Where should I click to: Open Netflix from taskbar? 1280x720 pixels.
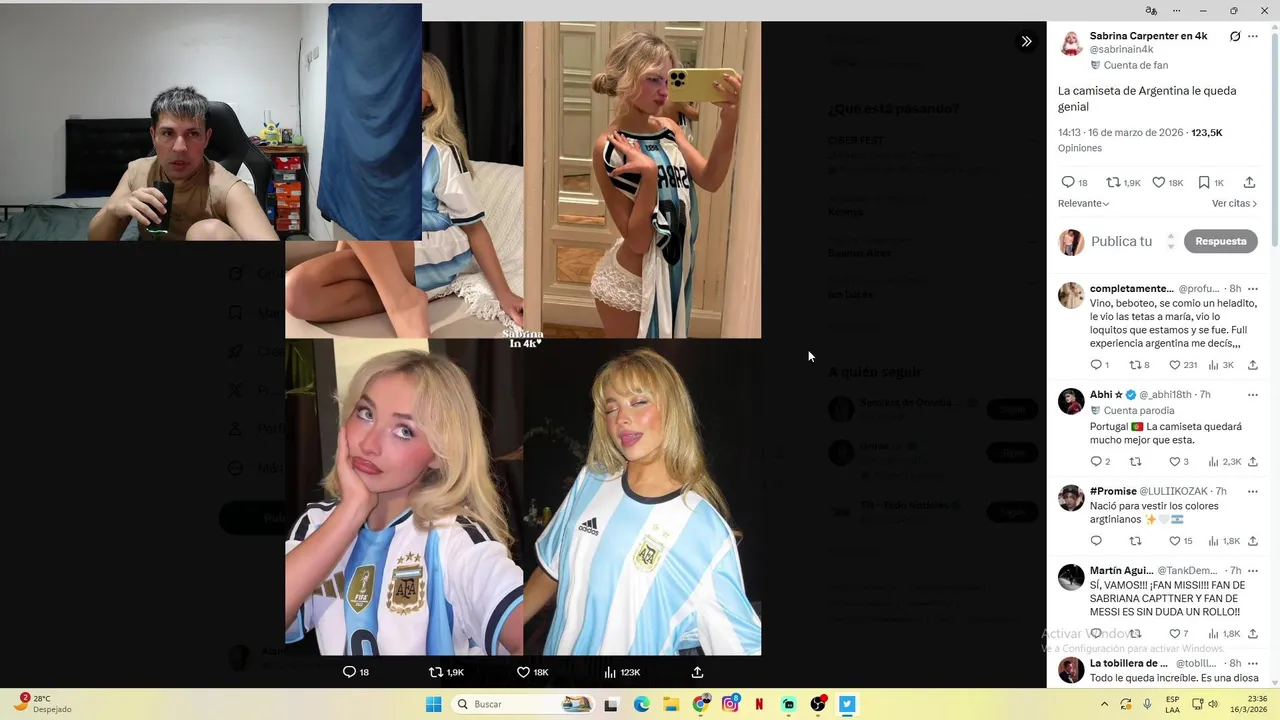click(x=759, y=704)
